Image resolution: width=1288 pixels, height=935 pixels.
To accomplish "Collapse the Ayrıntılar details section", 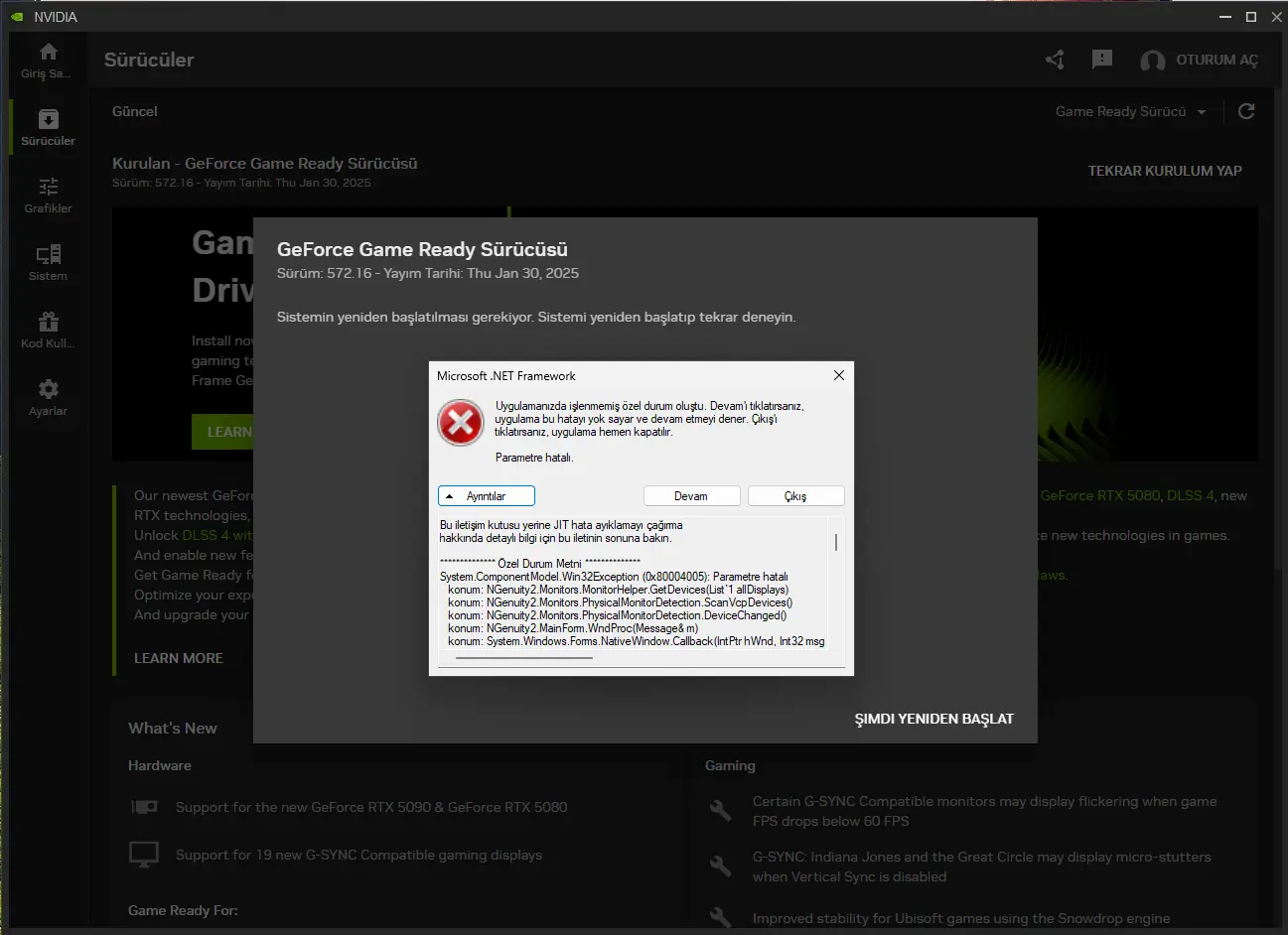I will tap(487, 496).
